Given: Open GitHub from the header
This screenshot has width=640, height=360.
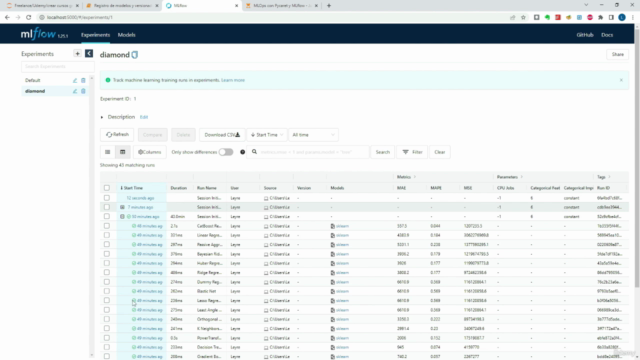Looking at the screenshot, I should tap(585, 35).
